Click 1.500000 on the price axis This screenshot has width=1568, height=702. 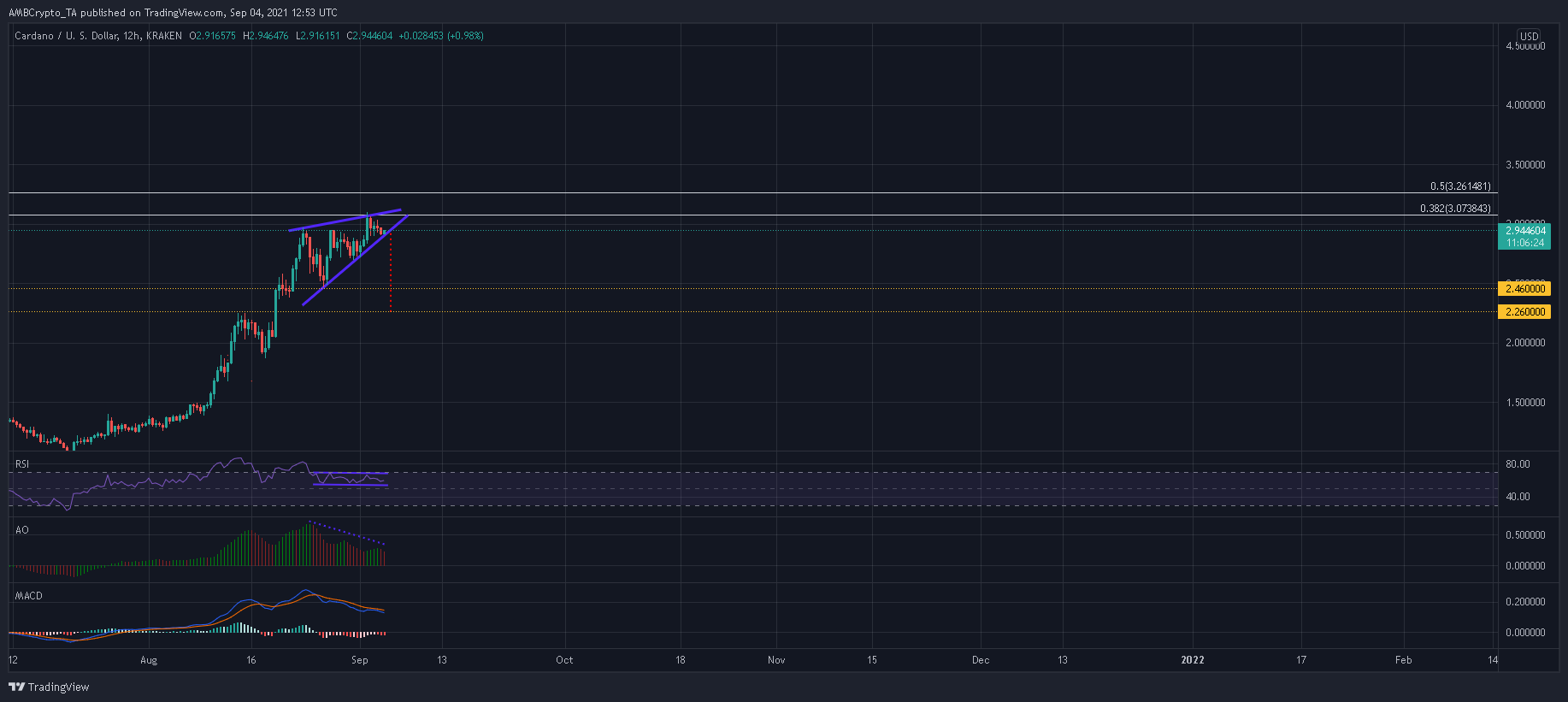[x=1525, y=403]
